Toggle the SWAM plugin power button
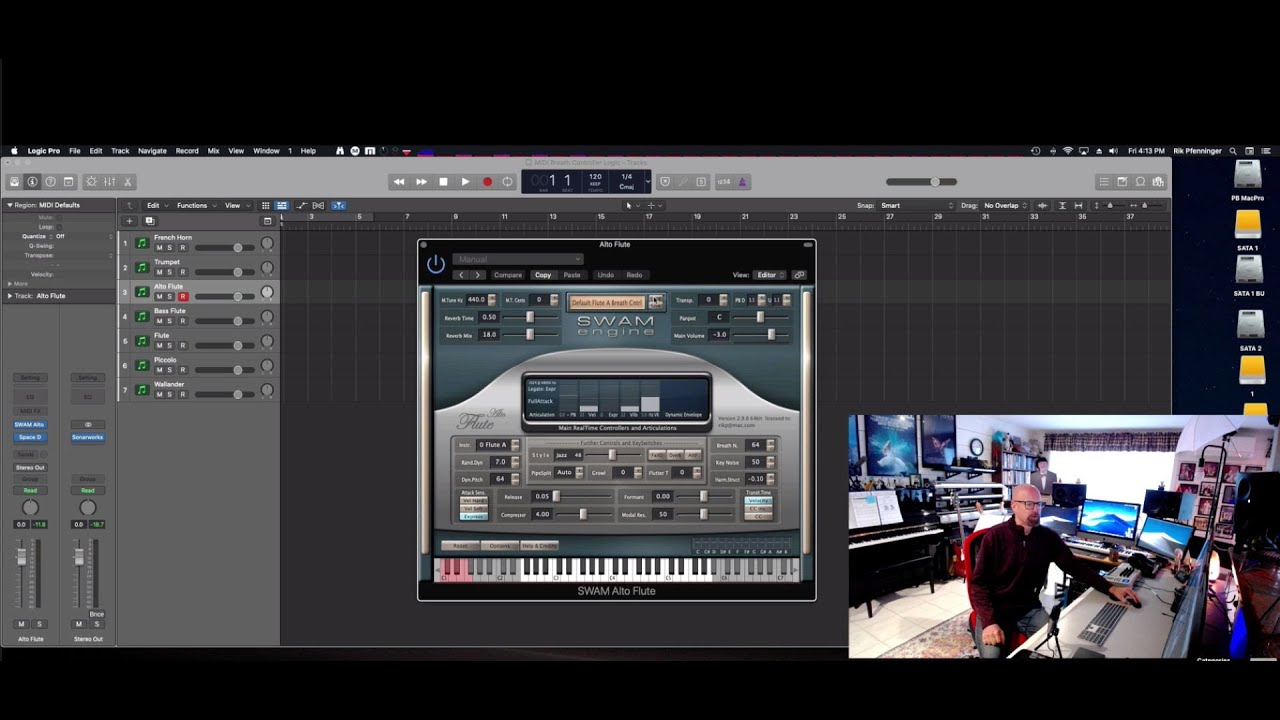The height and width of the screenshot is (720, 1280). 435,264
